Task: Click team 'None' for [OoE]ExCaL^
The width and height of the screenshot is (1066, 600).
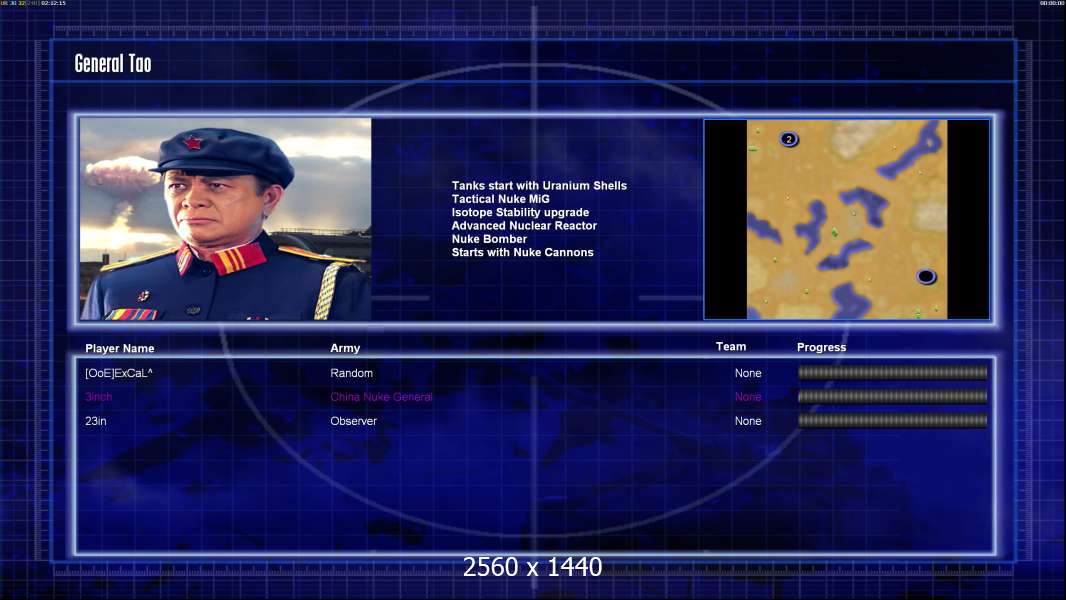Action: point(748,373)
